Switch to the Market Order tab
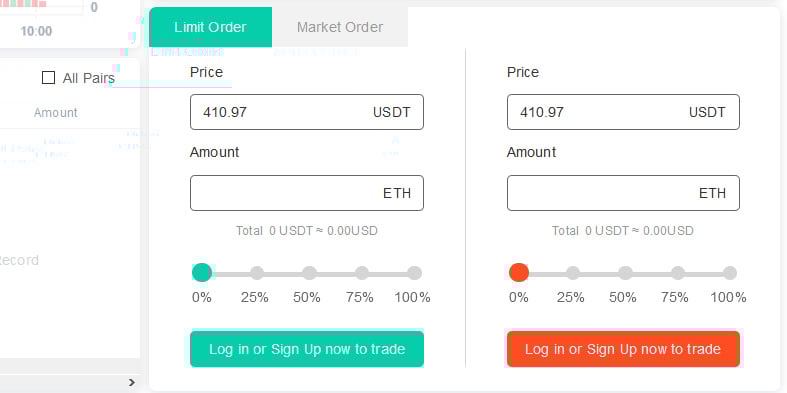 340,27
